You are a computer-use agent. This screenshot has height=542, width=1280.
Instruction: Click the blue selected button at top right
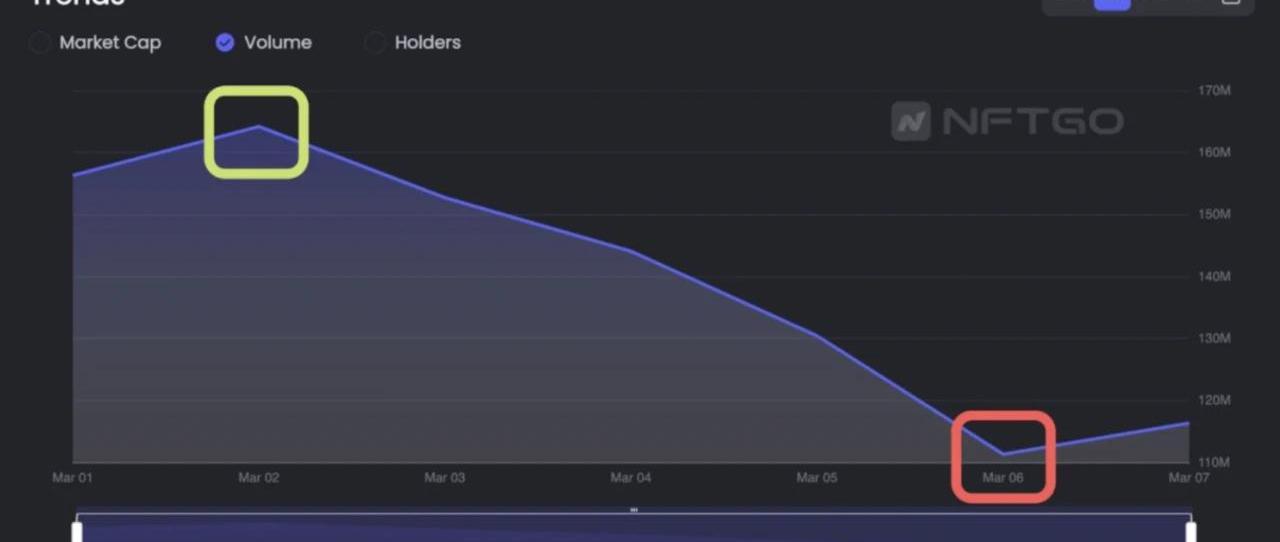[1112, 3]
